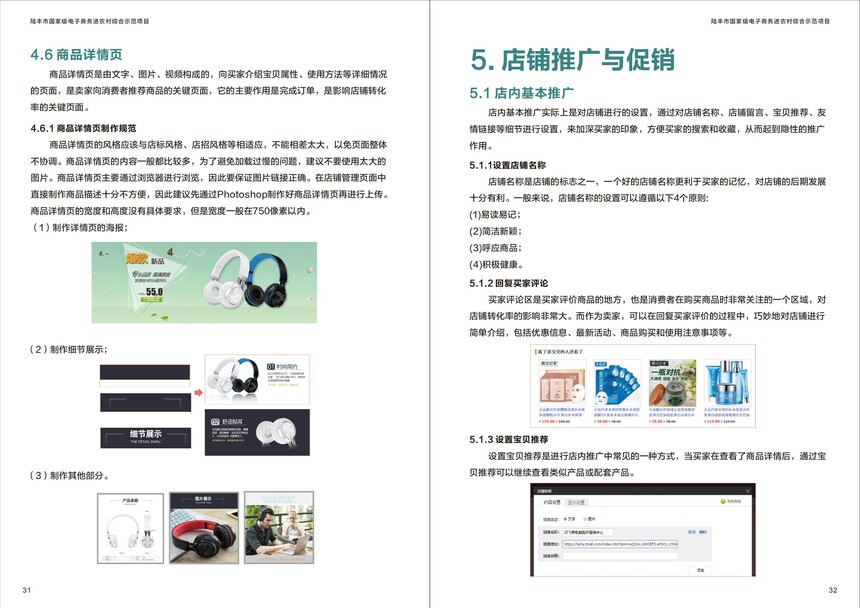This screenshot has width=860, height=608.
Task: Close the embedded link settings dialog
Action: pyautogui.click(x=748, y=491)
